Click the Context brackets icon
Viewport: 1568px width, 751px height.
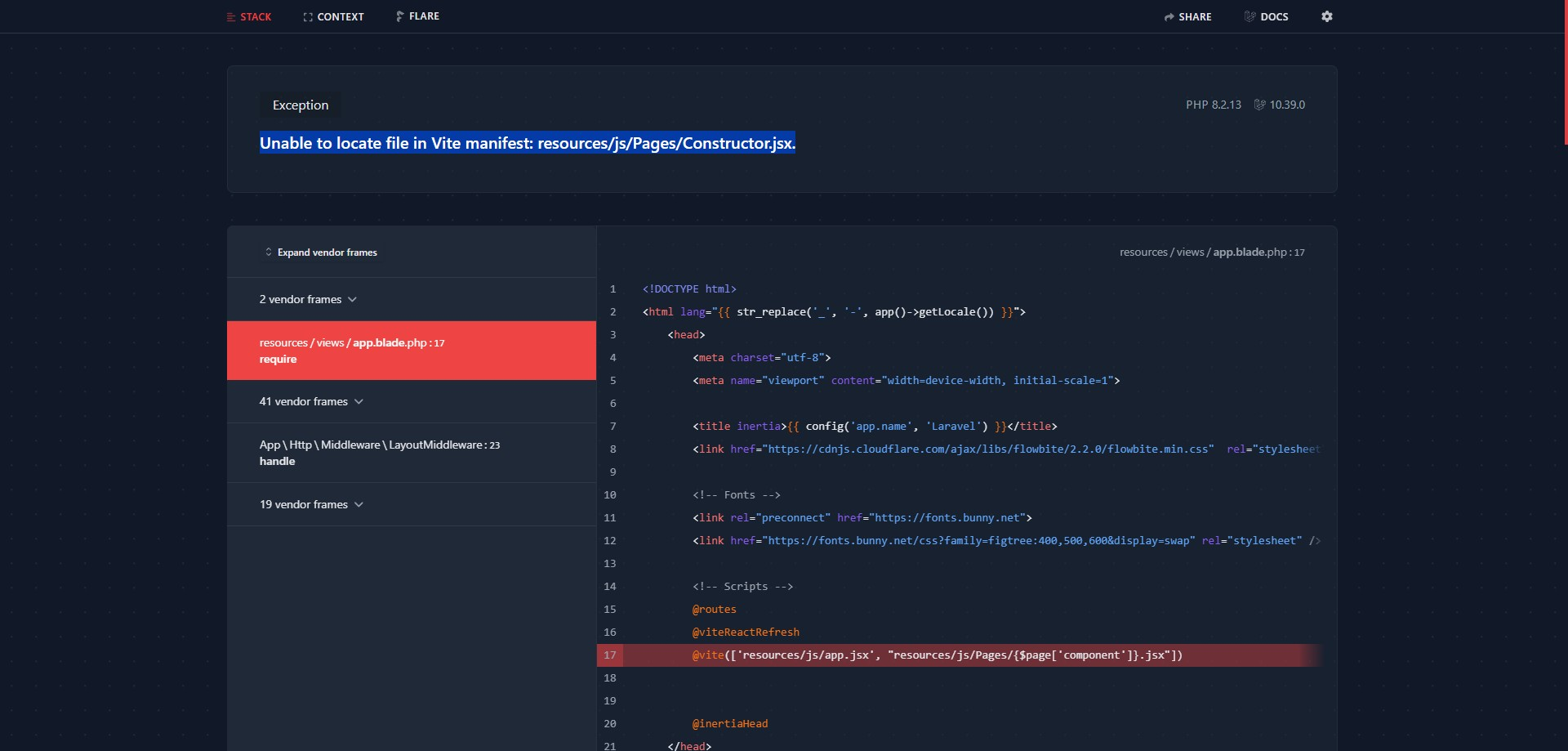pos(308,17)
